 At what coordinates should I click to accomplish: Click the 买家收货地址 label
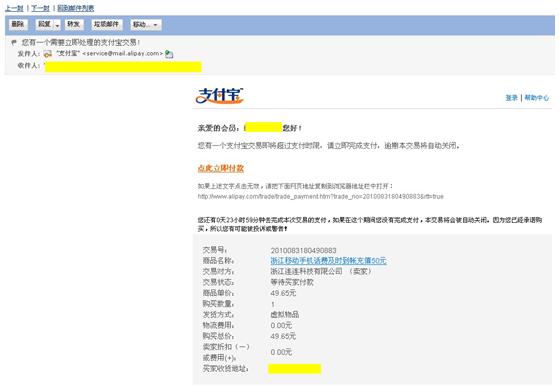[225, 369]
